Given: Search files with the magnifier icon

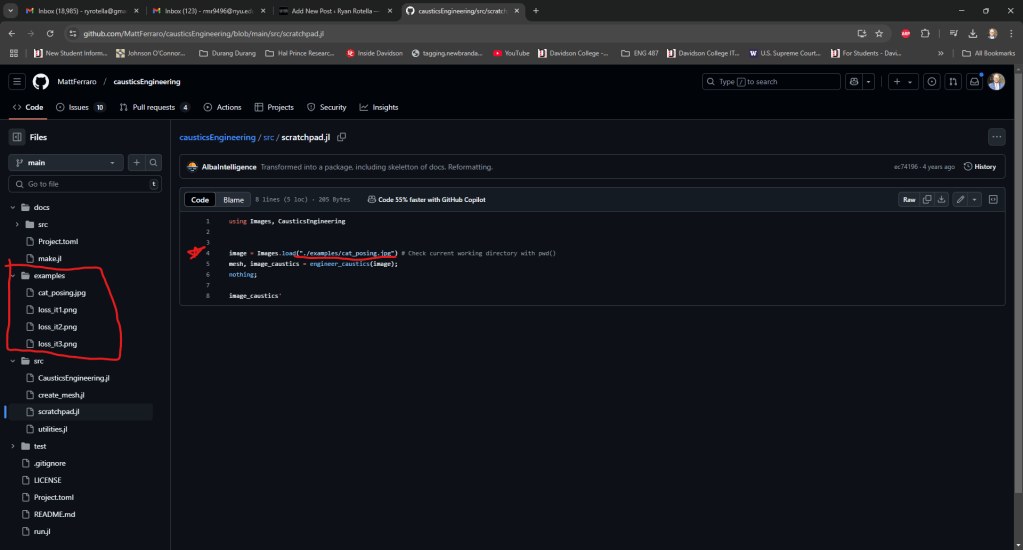Looking at the screenshot, I should [154, 162].
